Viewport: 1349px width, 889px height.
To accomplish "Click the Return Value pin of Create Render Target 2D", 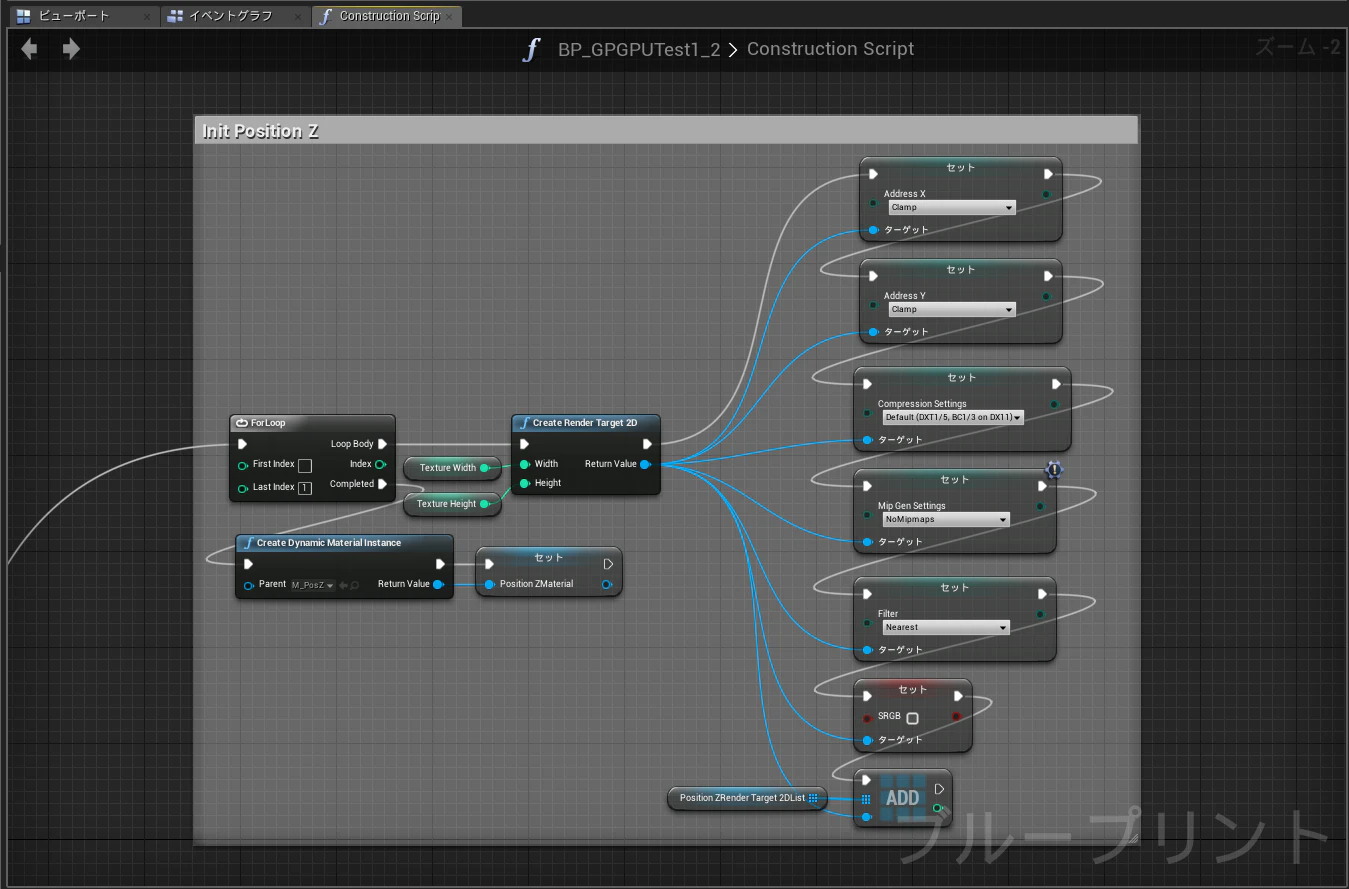I will coord(646,464).
